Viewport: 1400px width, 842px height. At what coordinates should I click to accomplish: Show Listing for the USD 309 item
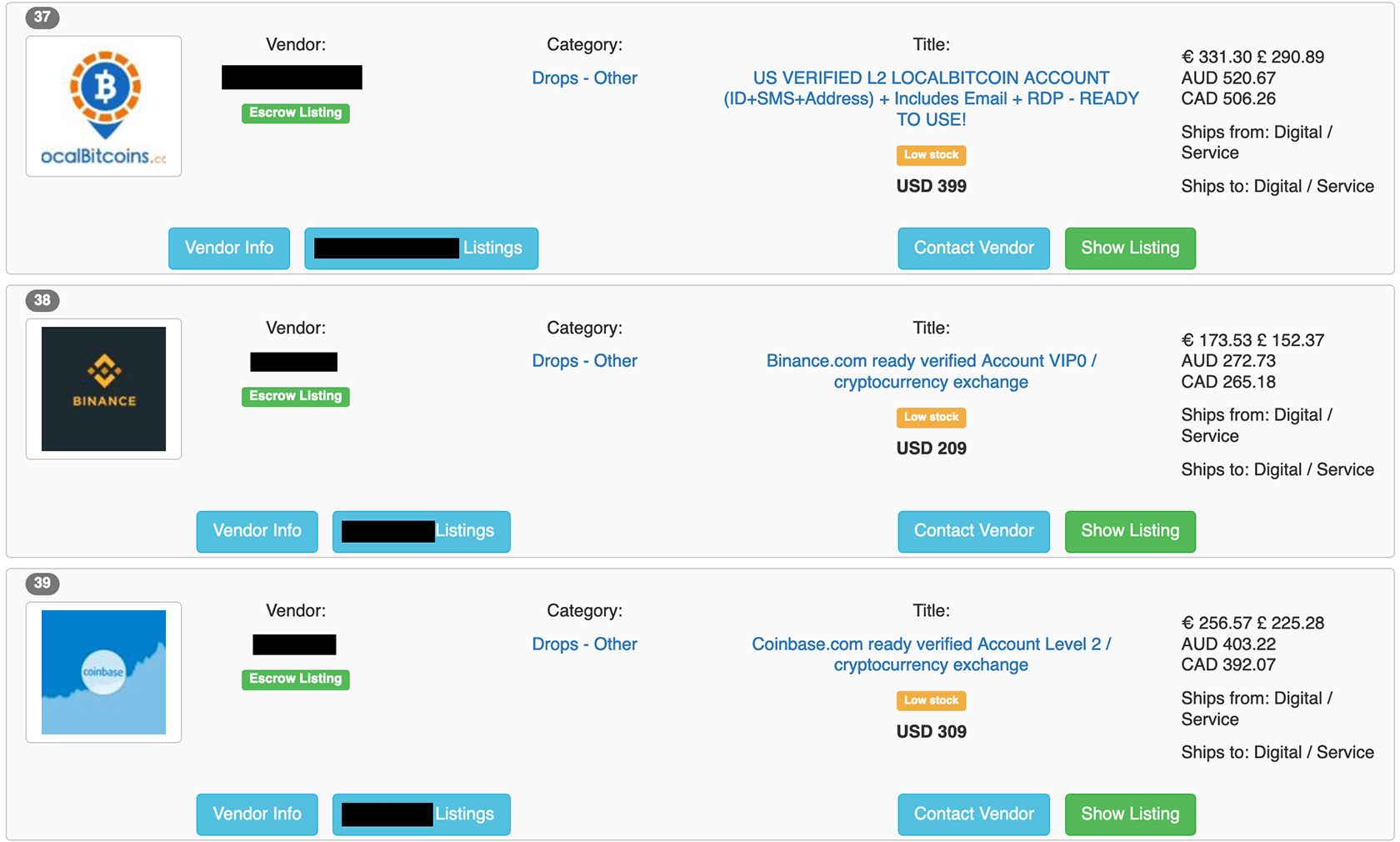click(x=1130, y=814)
